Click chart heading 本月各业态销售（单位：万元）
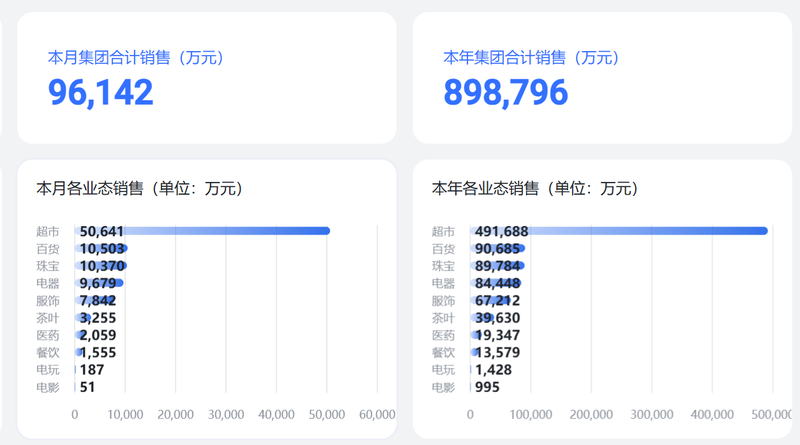 pos(140,188)
